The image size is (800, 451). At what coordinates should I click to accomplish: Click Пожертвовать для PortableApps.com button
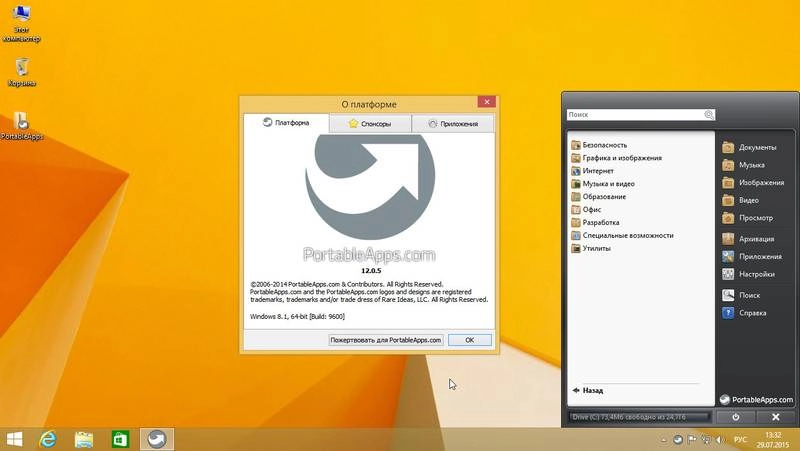pos(386,340)
